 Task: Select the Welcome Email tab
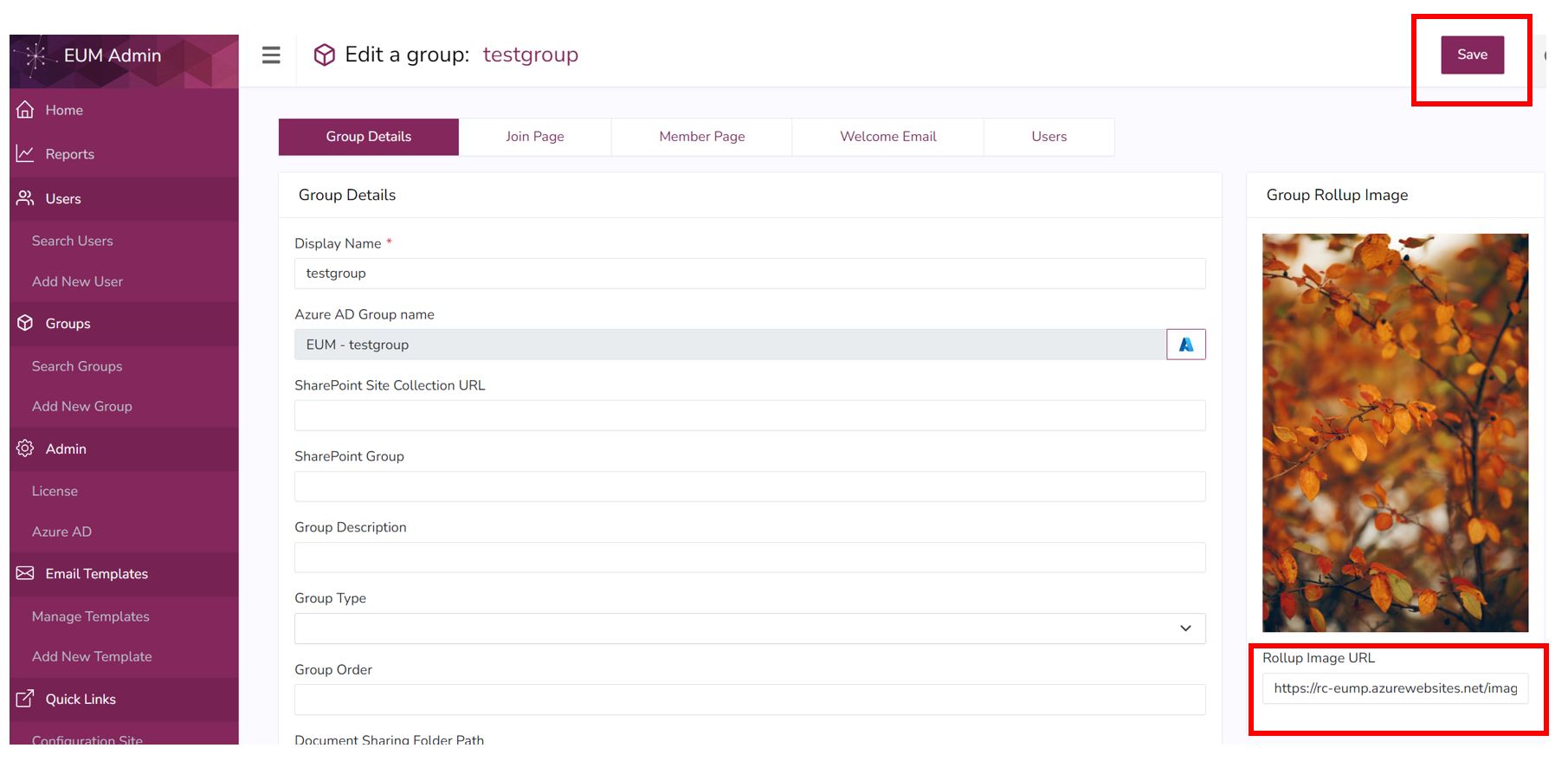pos(887,137)
